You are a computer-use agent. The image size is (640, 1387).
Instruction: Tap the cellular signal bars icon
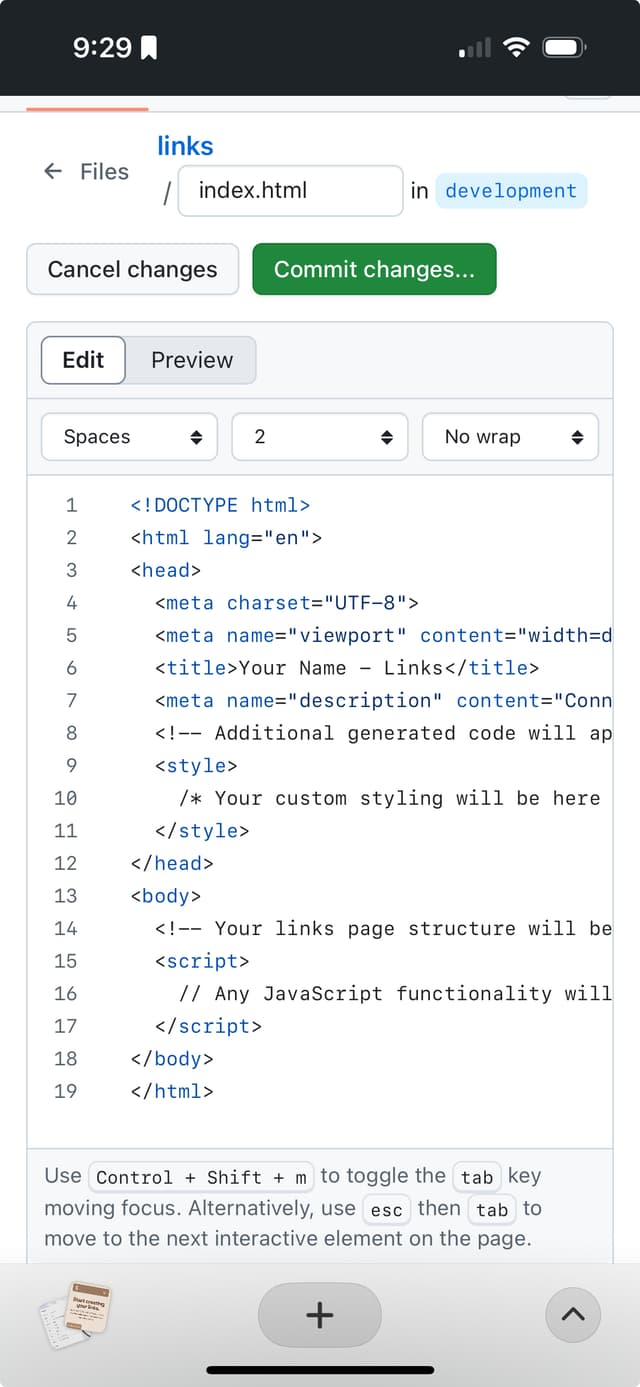coord(475,47)
